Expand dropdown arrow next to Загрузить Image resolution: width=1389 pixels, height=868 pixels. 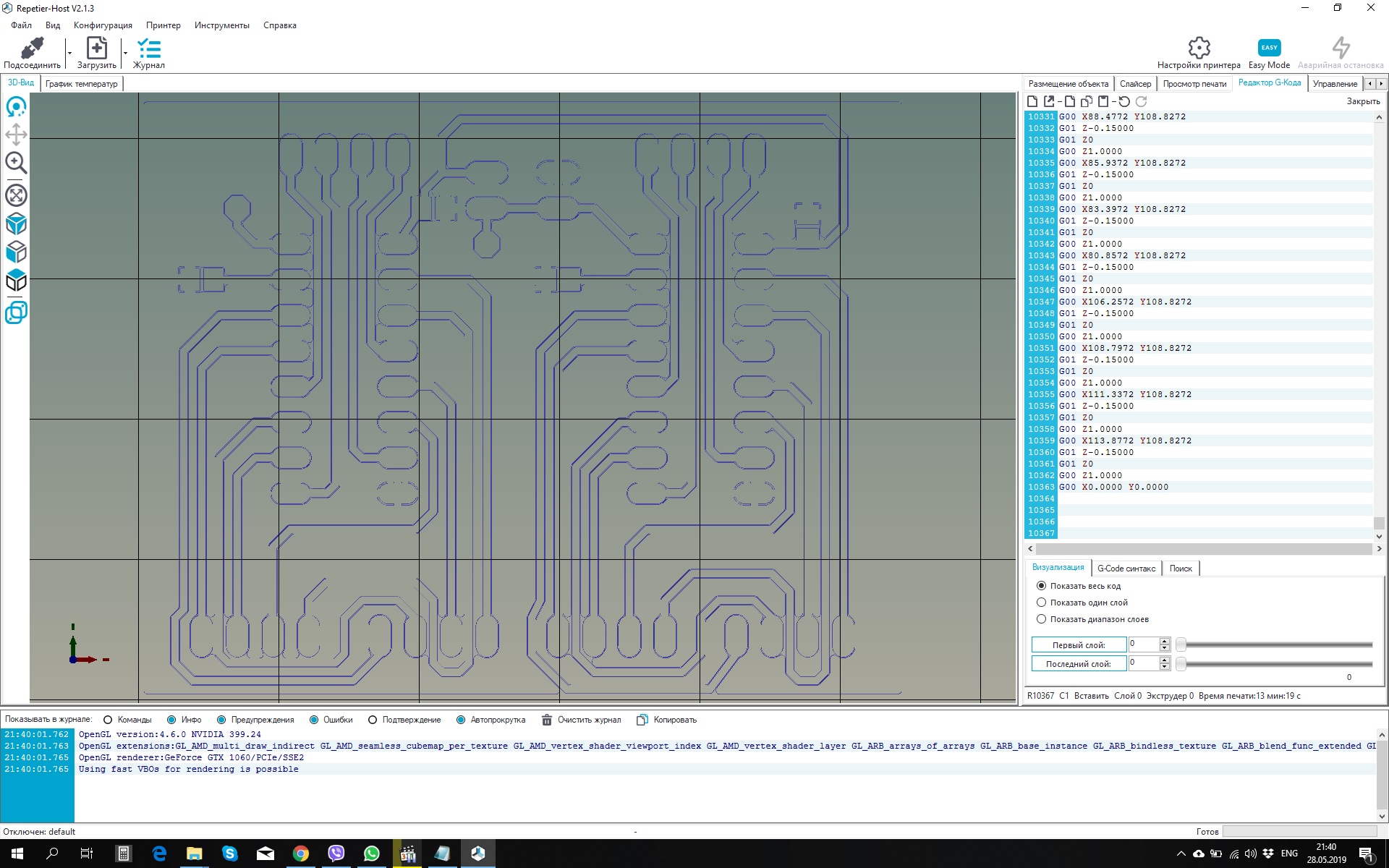click(125, 53)
